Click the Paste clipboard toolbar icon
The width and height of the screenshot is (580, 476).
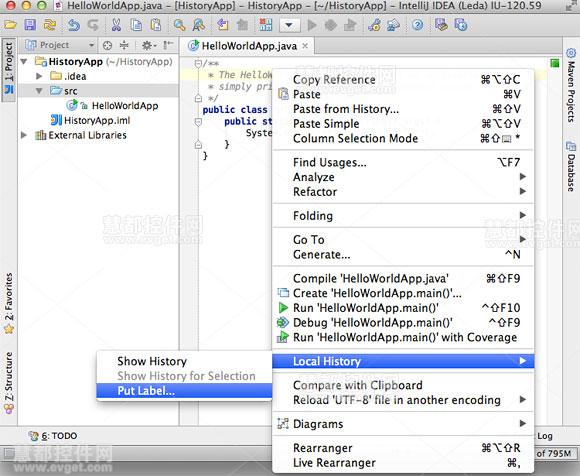coord(156,25)
